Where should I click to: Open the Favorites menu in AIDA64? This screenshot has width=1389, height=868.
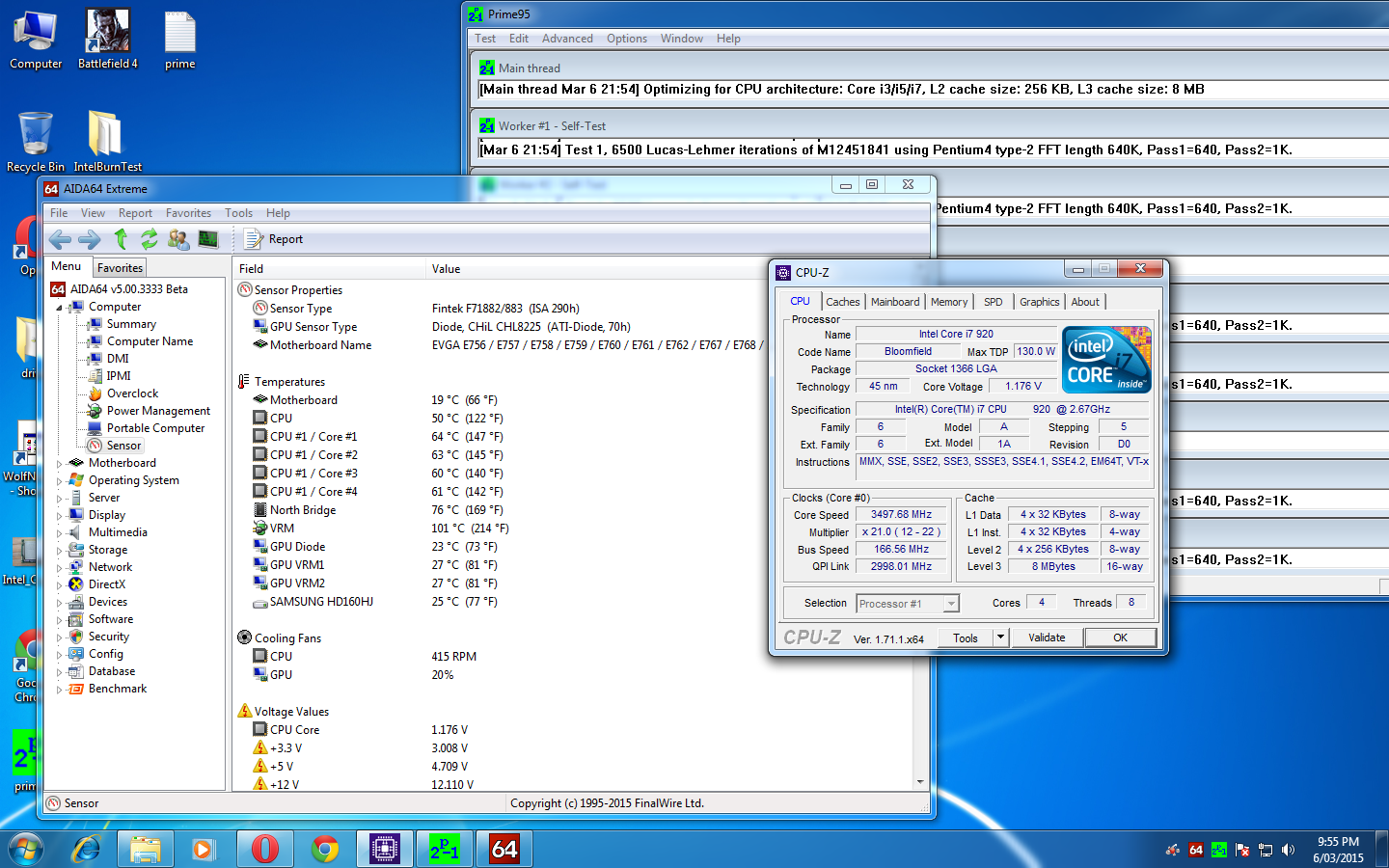[x=188, y=213]
